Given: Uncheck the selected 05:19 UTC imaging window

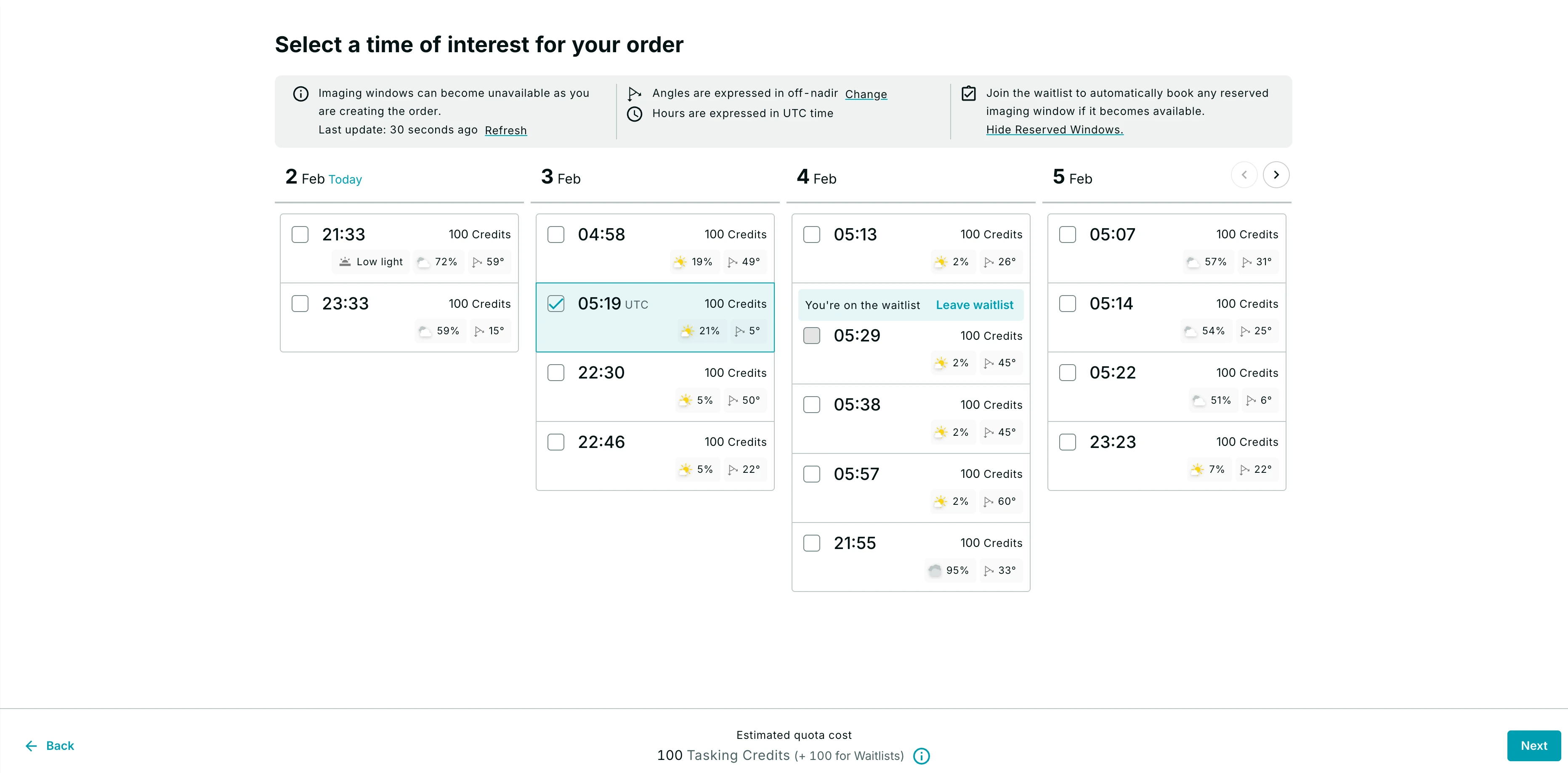Looking at the screenshot, I should tap(556, 304).
